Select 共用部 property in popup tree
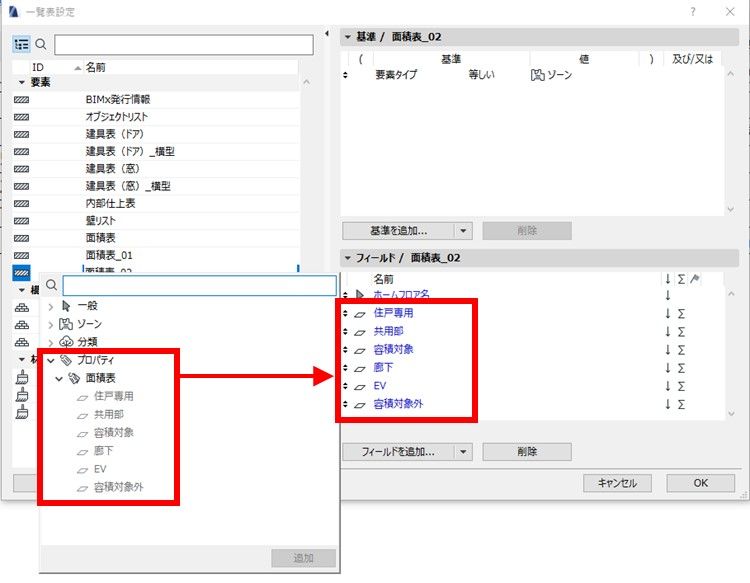 pyautogui.click(x=109, y=414)
